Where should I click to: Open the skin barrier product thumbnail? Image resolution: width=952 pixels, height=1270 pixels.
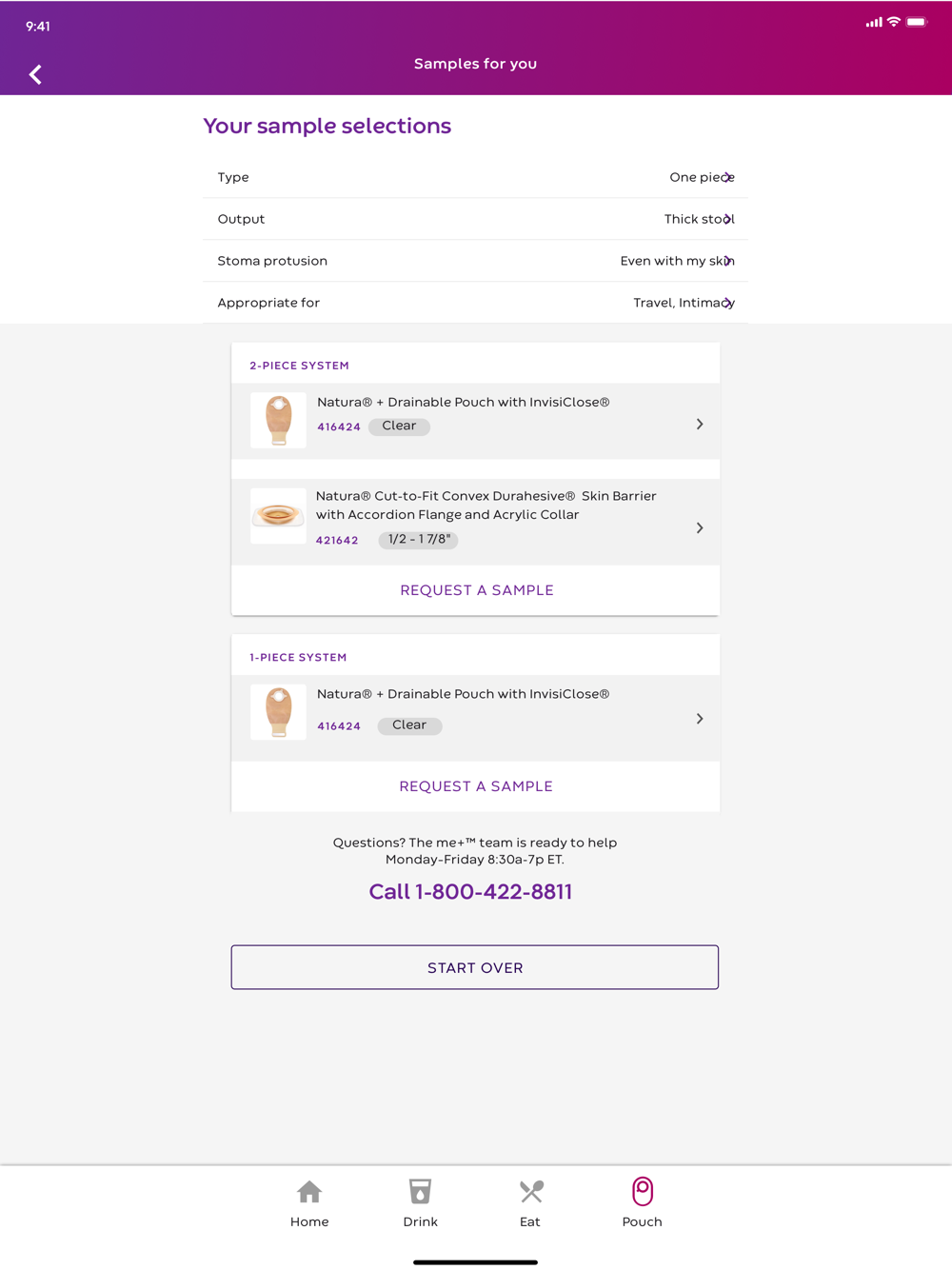tap(278, 516)
